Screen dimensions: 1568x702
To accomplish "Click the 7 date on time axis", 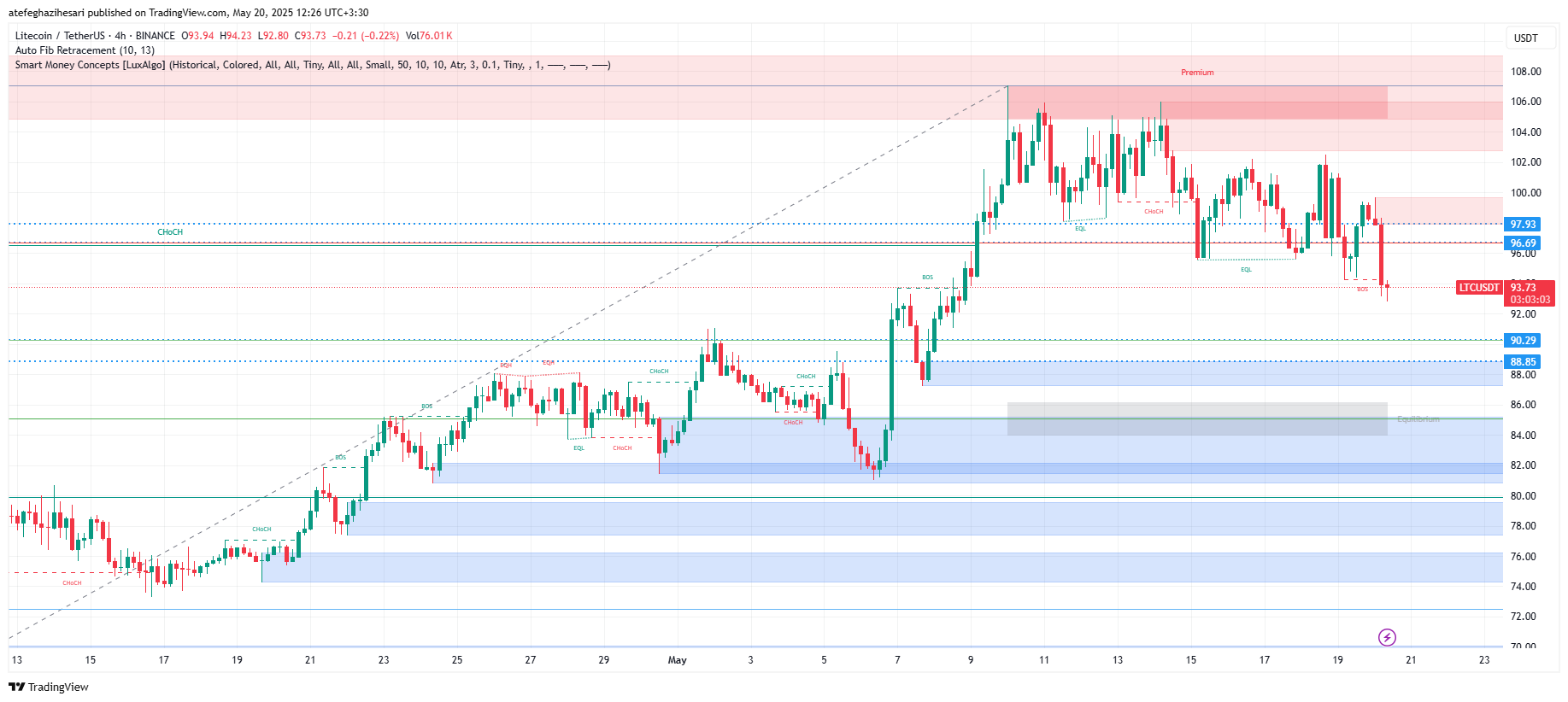I will (897, 660).
